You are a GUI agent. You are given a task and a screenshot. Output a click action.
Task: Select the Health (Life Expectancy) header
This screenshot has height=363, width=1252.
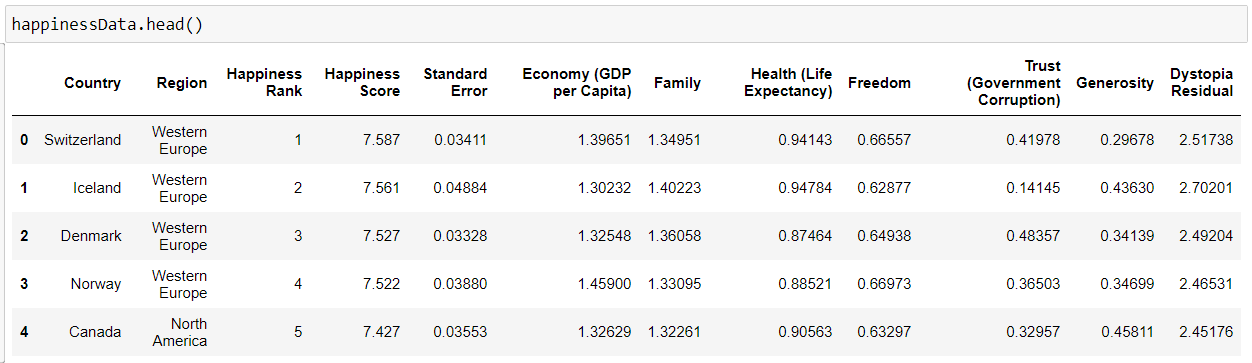point(791,83)
